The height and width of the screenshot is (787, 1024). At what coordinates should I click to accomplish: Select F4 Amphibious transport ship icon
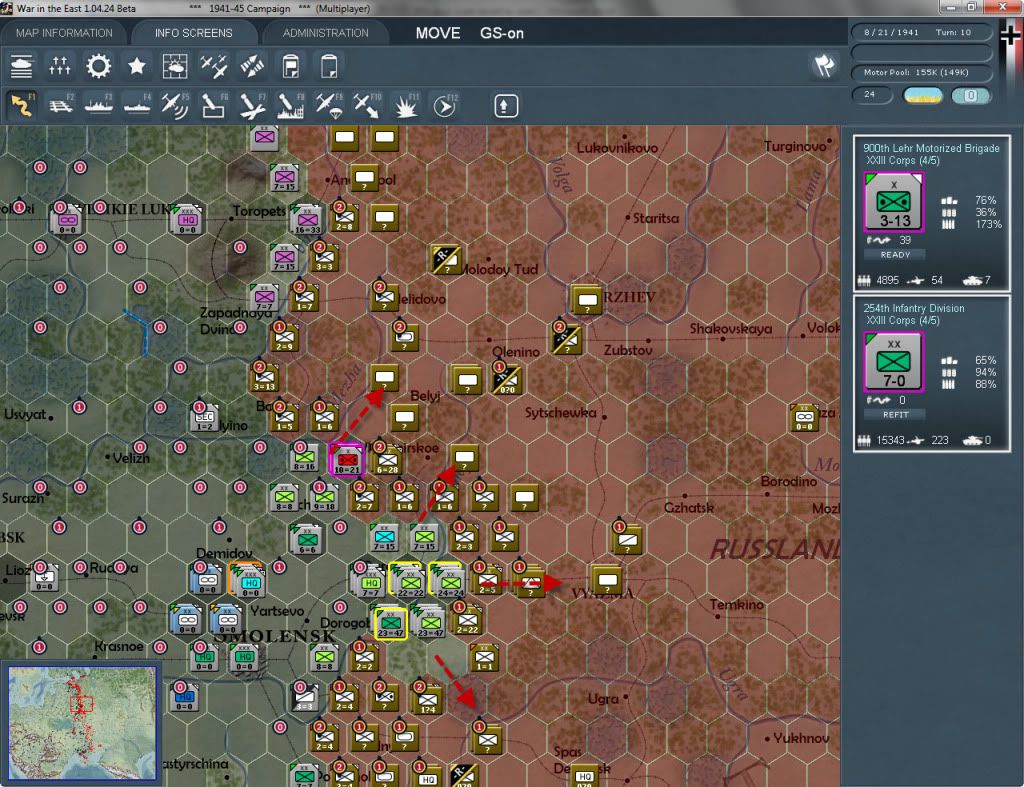(x=137, y=105)
